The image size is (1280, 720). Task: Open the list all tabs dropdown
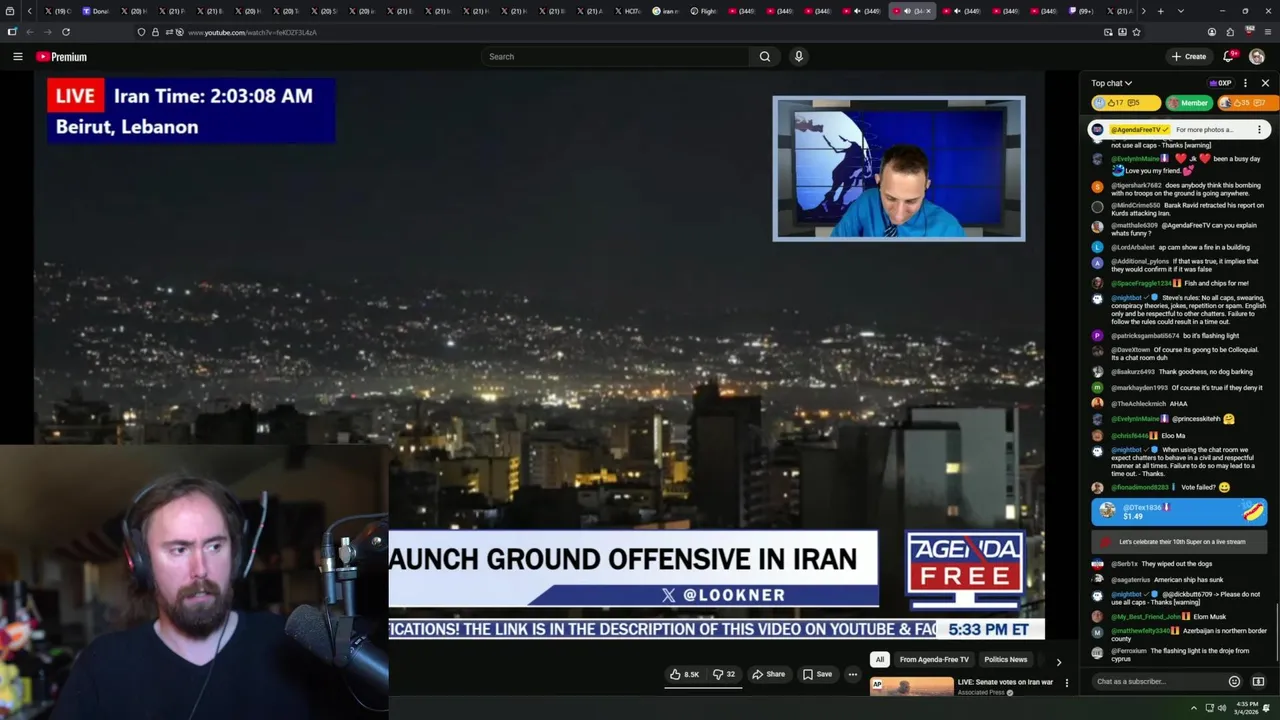(x=1181, y=11)
